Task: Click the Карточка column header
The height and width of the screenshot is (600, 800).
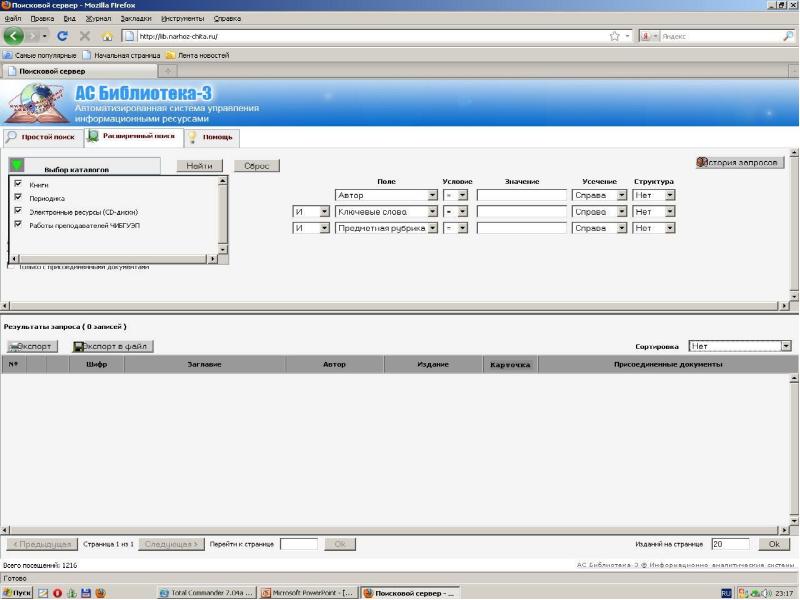Action: point(510,364)
